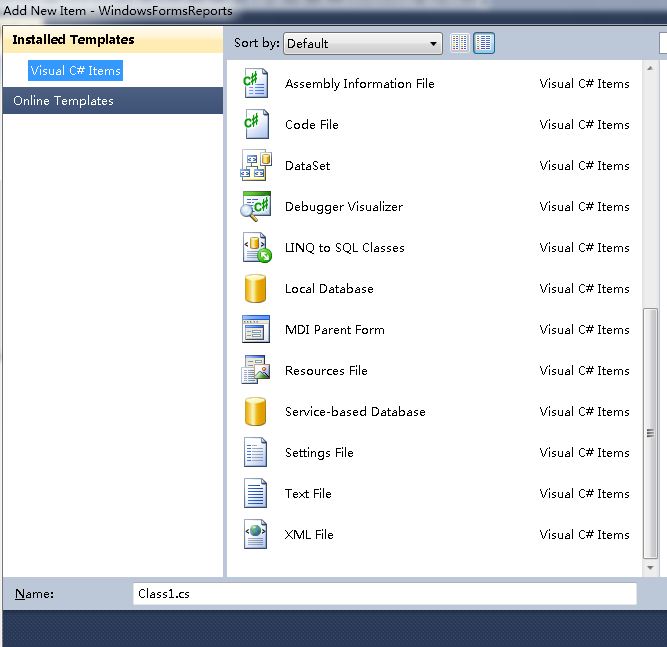
Task: Choose the Code File template
Action: pos(312,125)
